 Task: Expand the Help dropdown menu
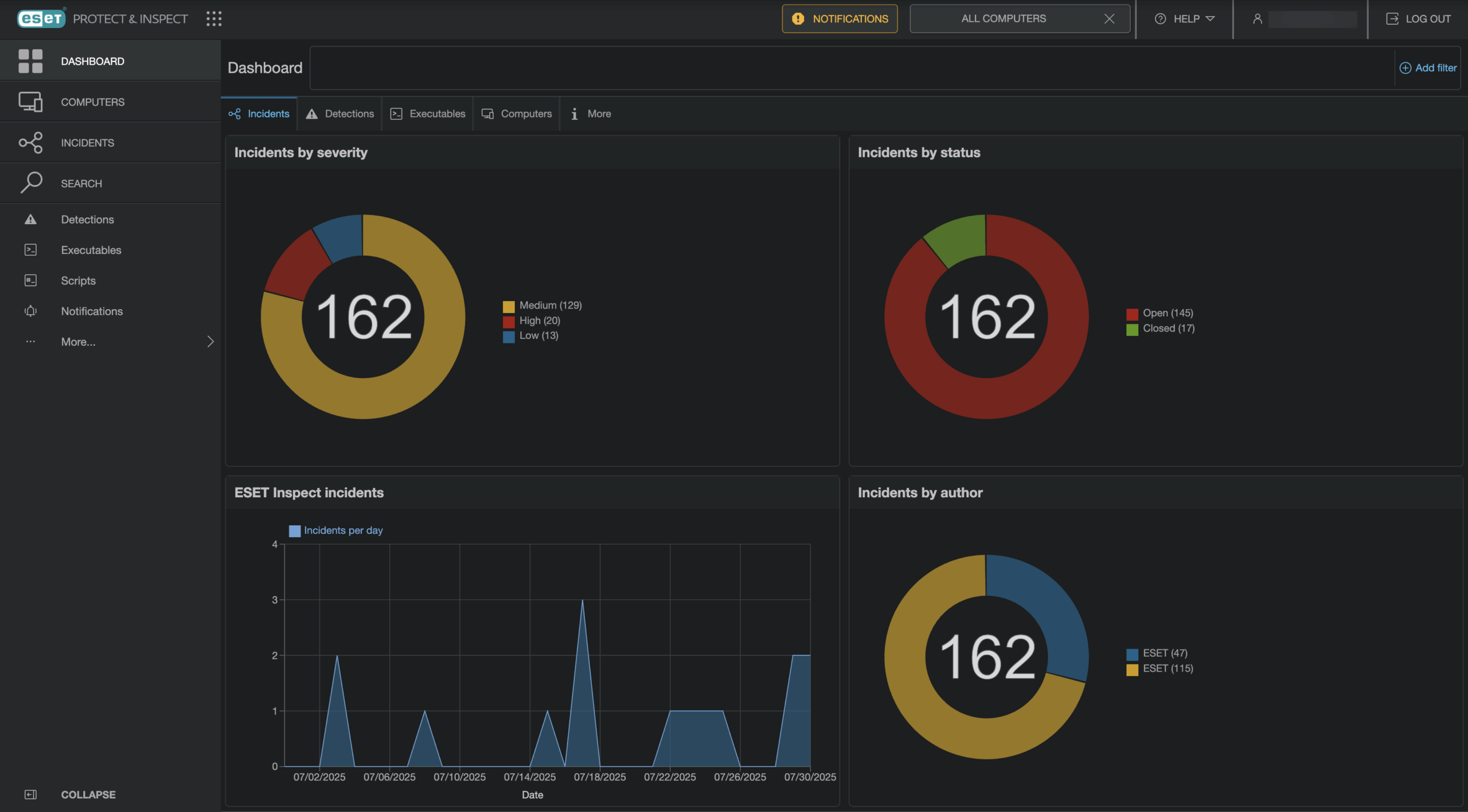[x=1185, y=19]
